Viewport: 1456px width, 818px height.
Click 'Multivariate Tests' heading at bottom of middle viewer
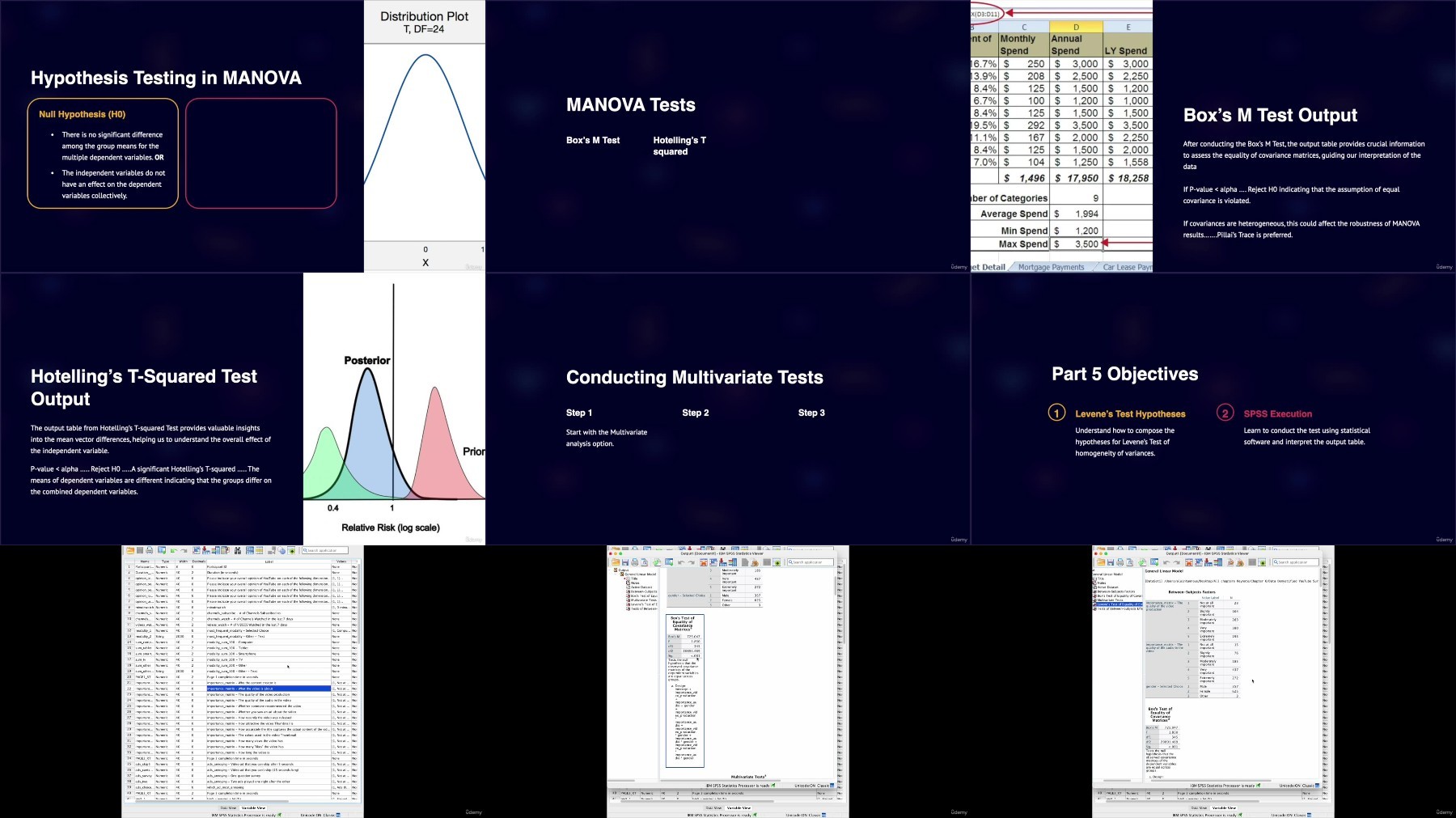coord(748,777)
